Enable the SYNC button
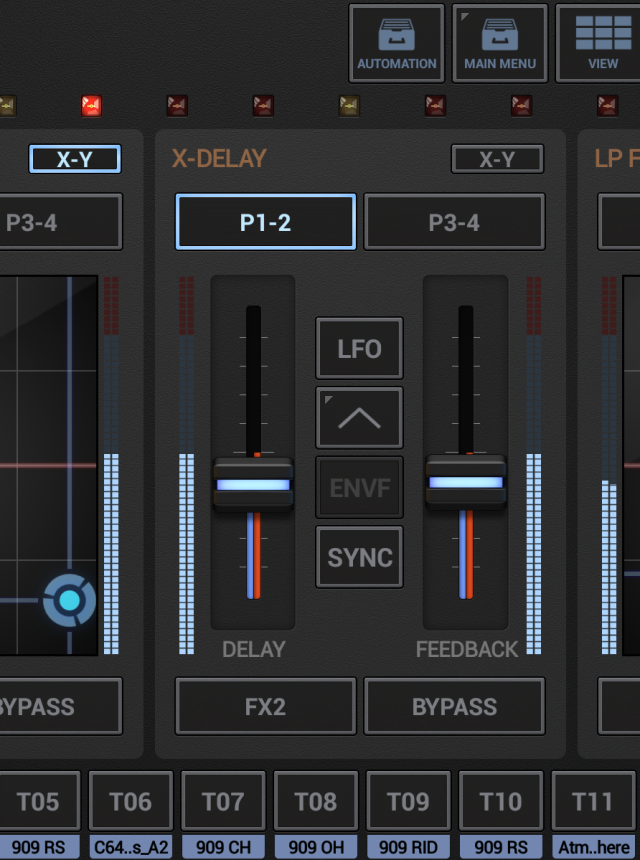This screenshot has width=640, height=860. click(x=359, y=557)
